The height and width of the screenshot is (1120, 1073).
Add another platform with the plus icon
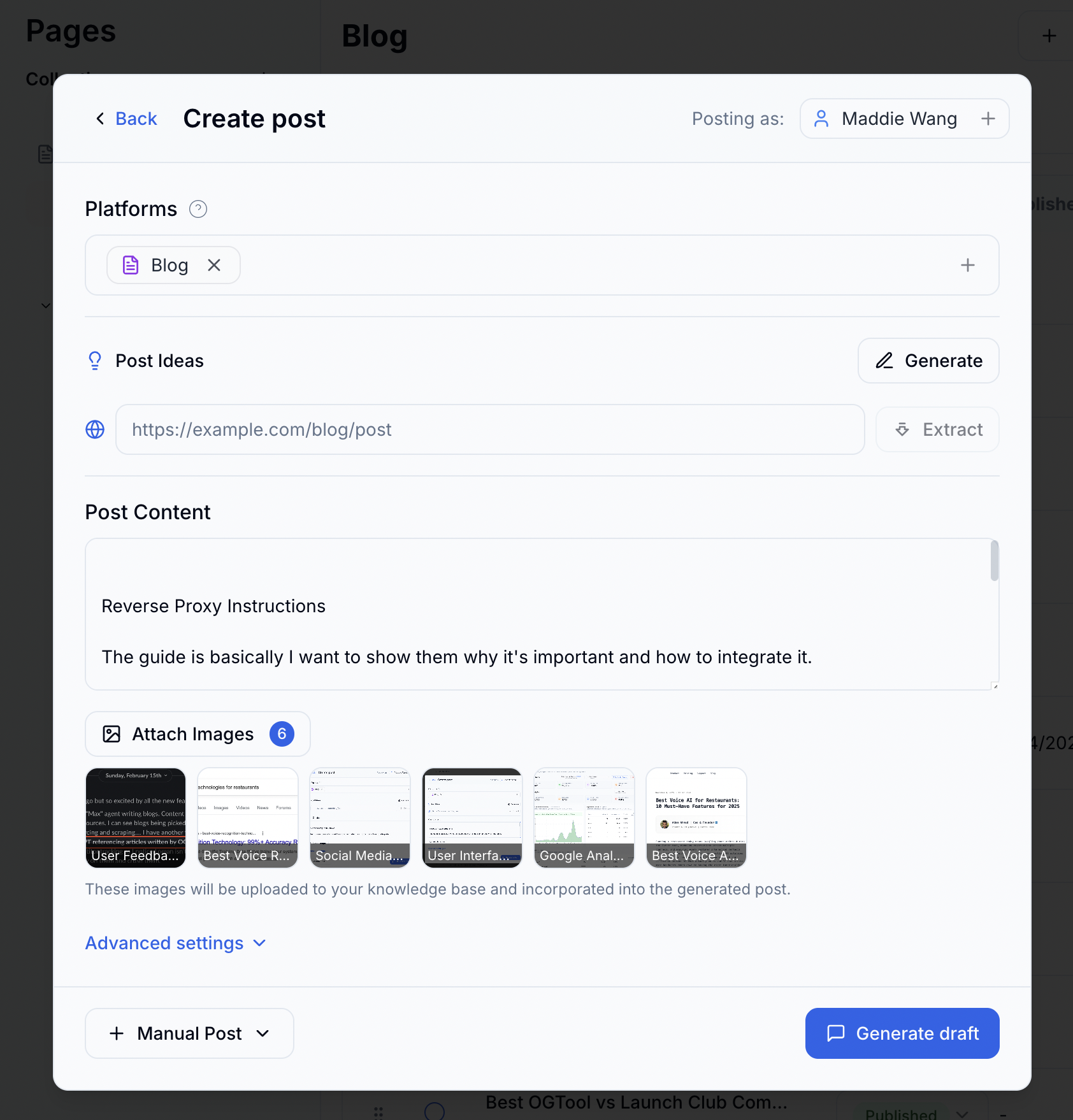(967, 265)
